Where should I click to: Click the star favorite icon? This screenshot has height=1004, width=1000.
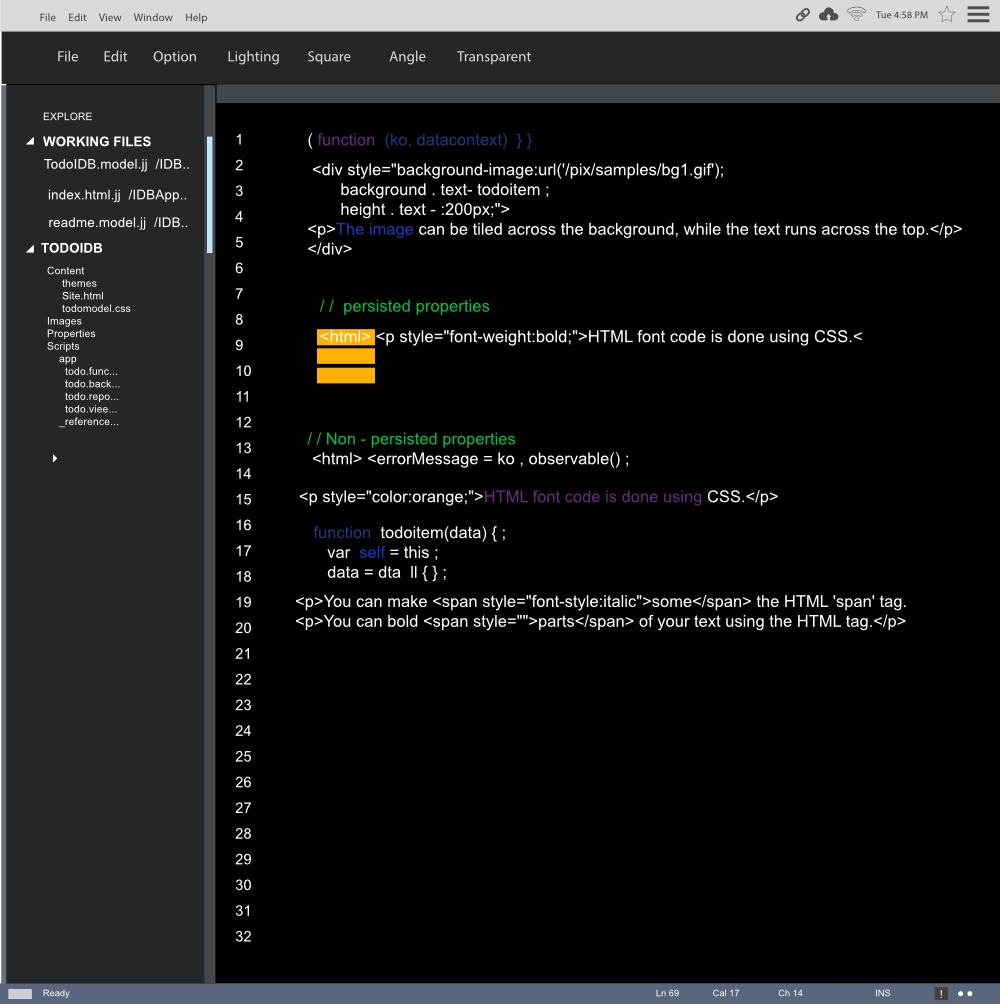946,15
